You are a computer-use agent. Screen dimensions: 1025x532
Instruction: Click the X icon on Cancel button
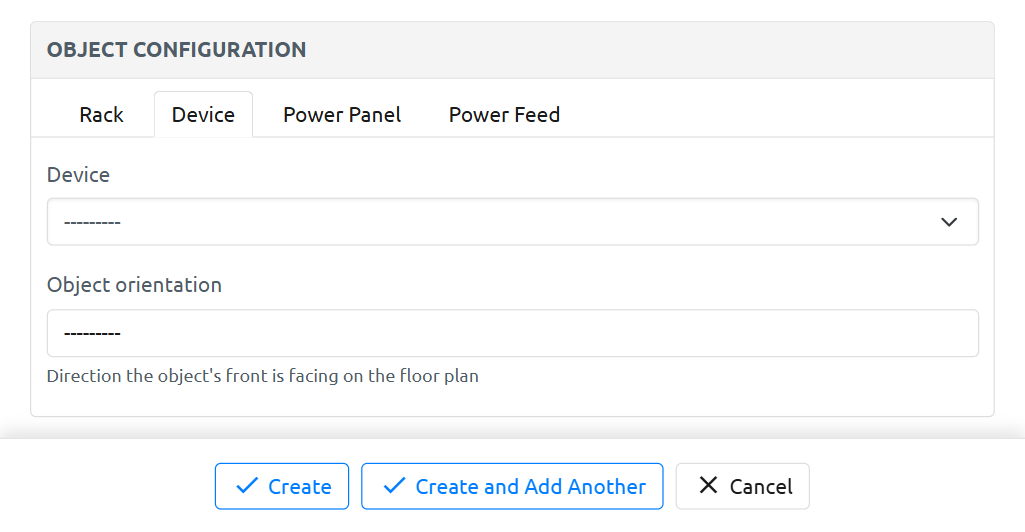[708, 485]
